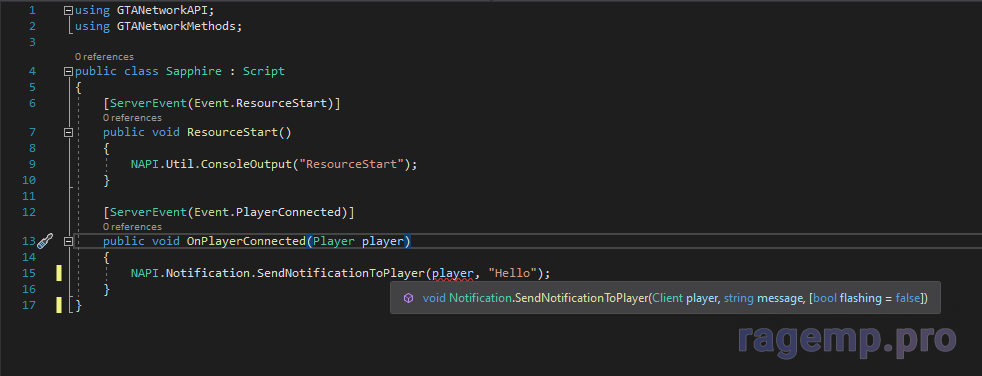Open the screwdriver quick actions icon

(x=44, y=241)
